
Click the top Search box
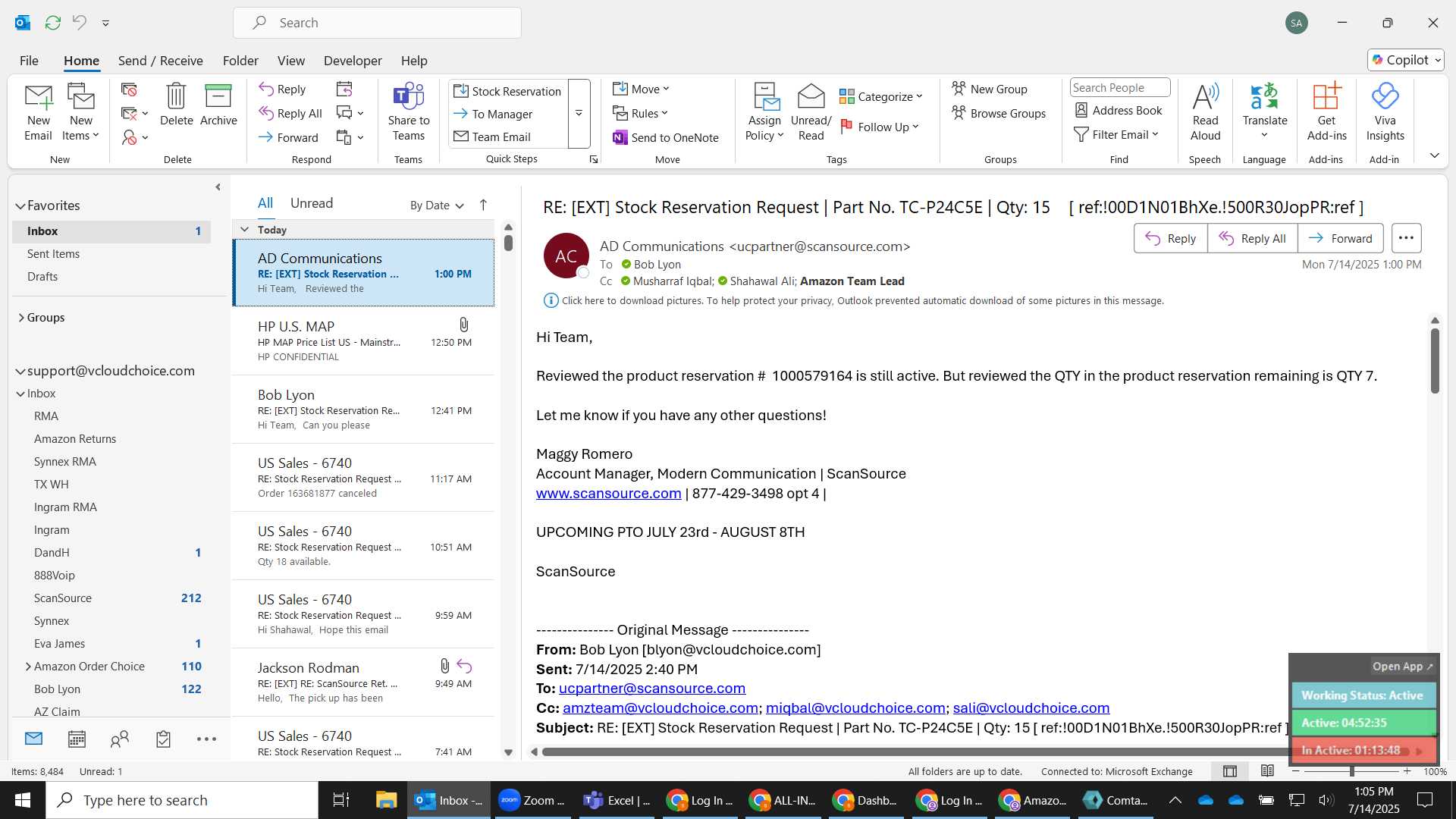point(377,23)
